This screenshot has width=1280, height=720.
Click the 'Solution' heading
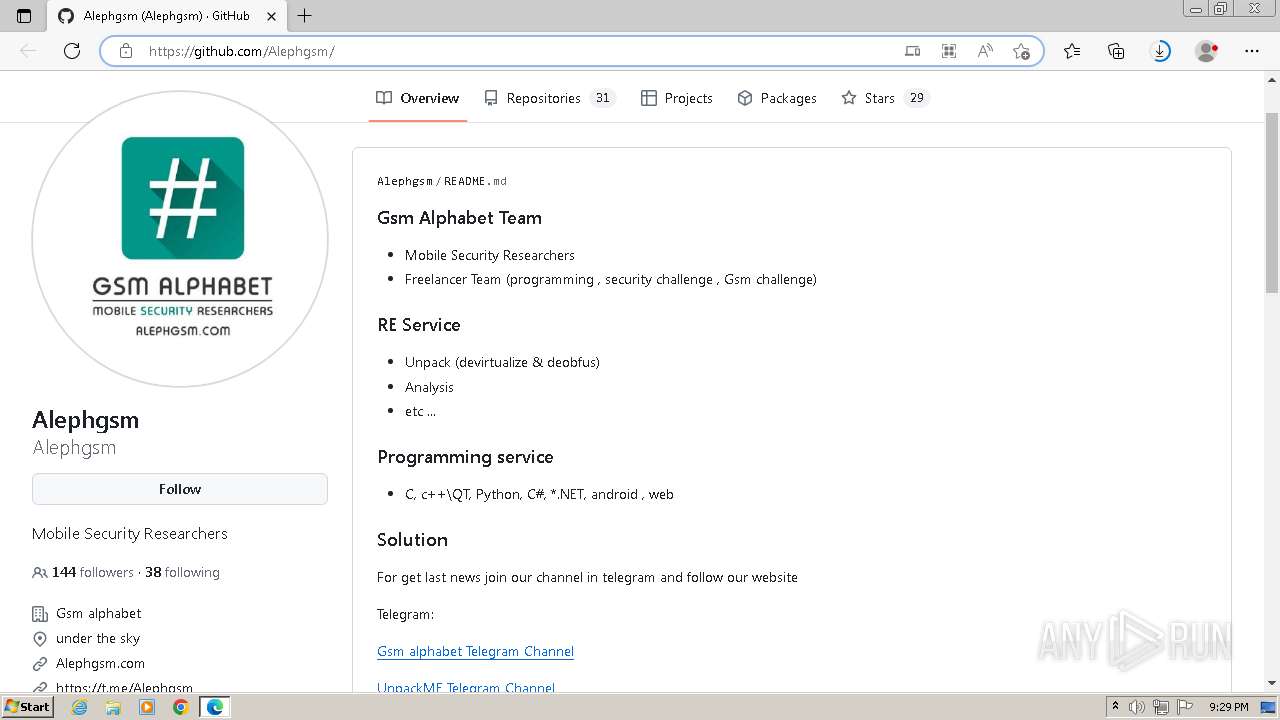412,540
